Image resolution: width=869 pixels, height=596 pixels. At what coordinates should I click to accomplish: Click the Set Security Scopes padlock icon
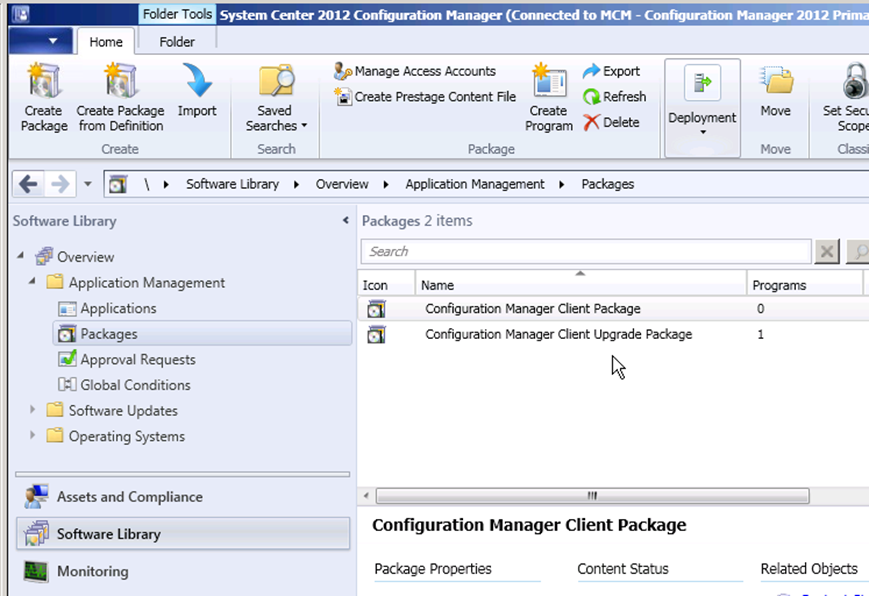[x=855, y=81]
